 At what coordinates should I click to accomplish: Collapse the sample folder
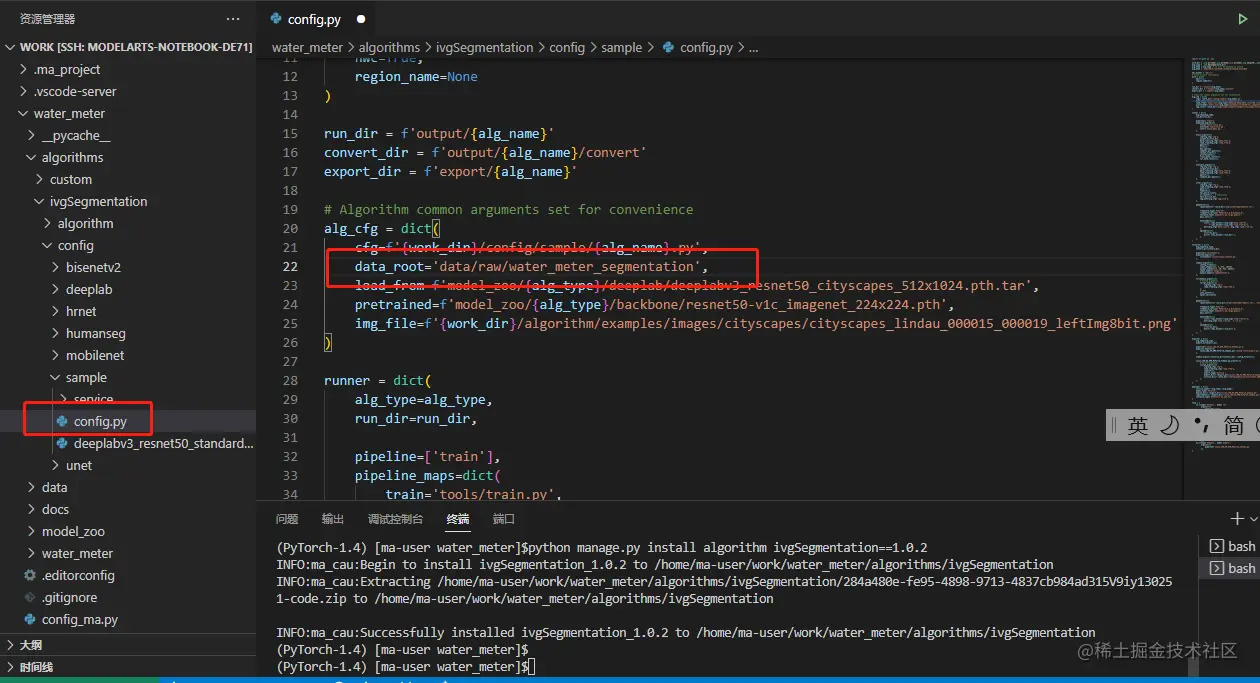[56, 378]
